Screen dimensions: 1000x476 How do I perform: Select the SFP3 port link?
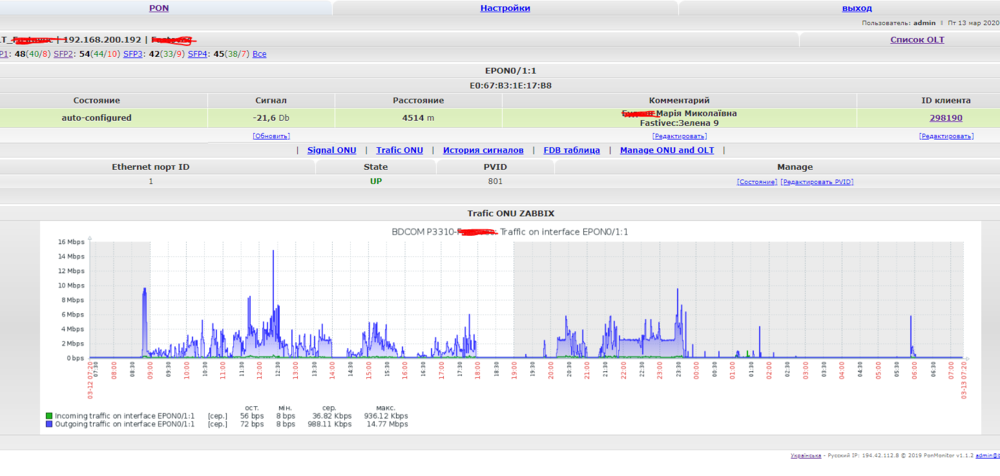pyautogui.click(x=133, y=53)
